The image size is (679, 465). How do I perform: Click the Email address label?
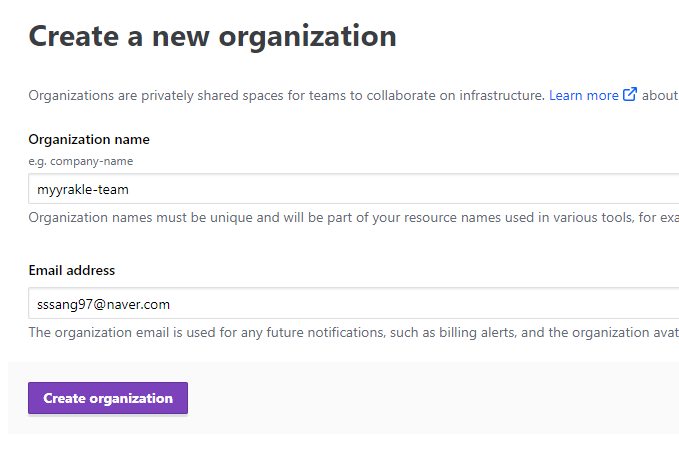71,270
